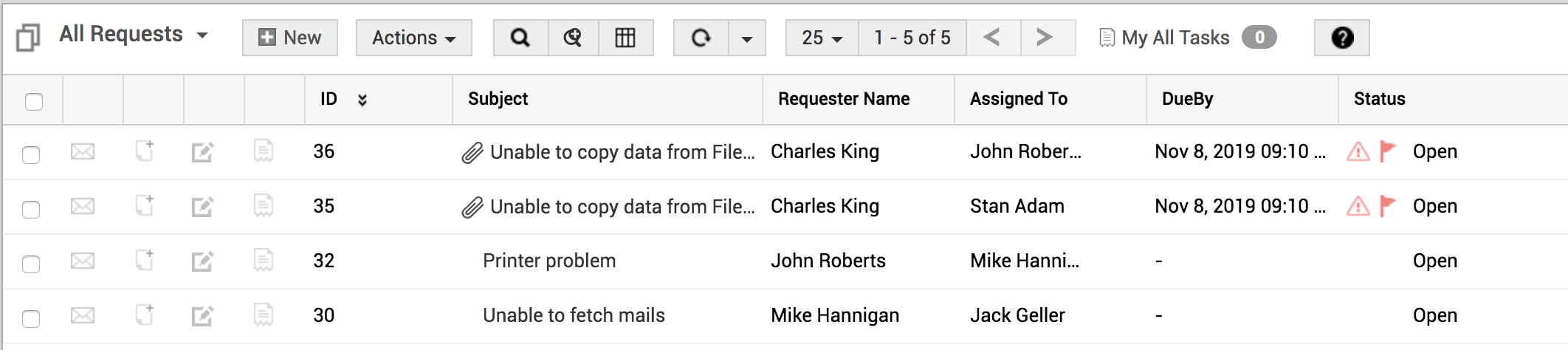Click the refresh icon
1568x350 pixels.
tap(701, 38)
